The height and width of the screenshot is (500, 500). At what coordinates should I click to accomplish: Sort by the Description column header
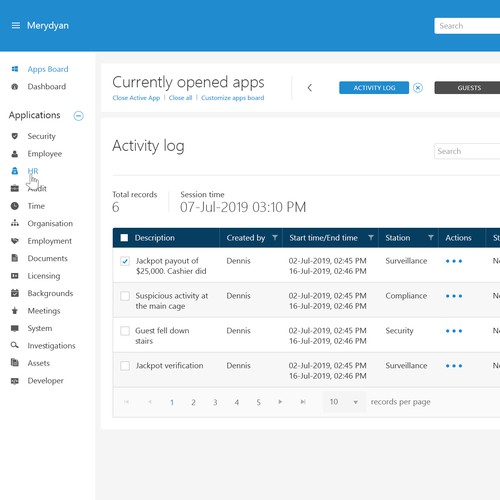click(155, 238)
